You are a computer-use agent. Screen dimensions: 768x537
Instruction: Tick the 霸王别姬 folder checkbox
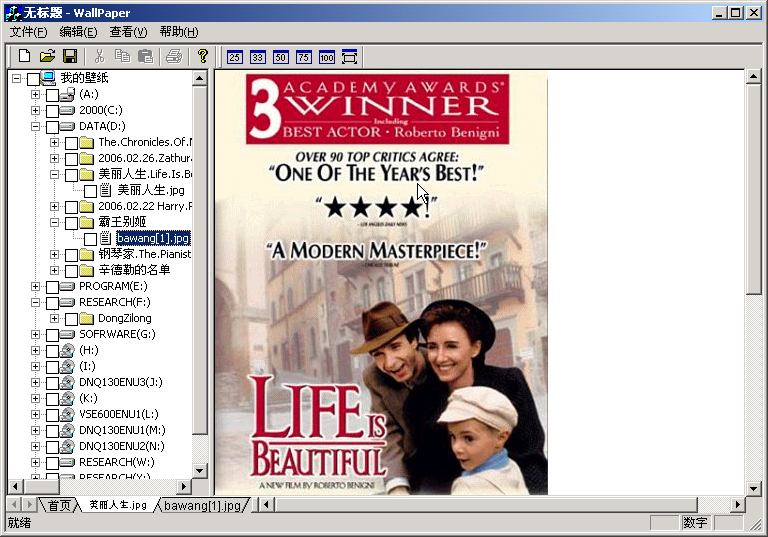pyautogui.click(x=72, y=223)
